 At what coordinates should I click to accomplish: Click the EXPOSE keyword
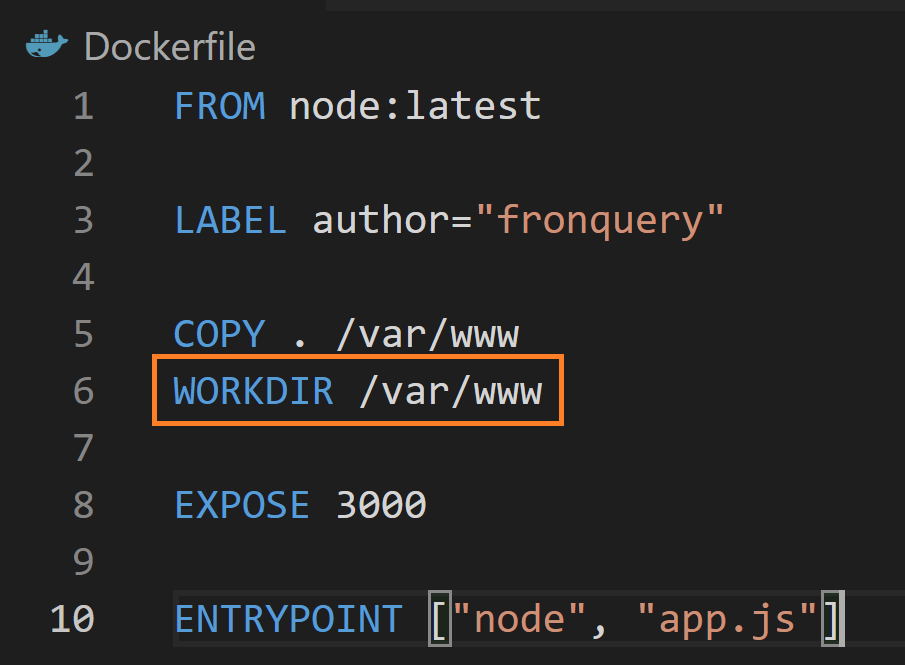coord(242,505)
